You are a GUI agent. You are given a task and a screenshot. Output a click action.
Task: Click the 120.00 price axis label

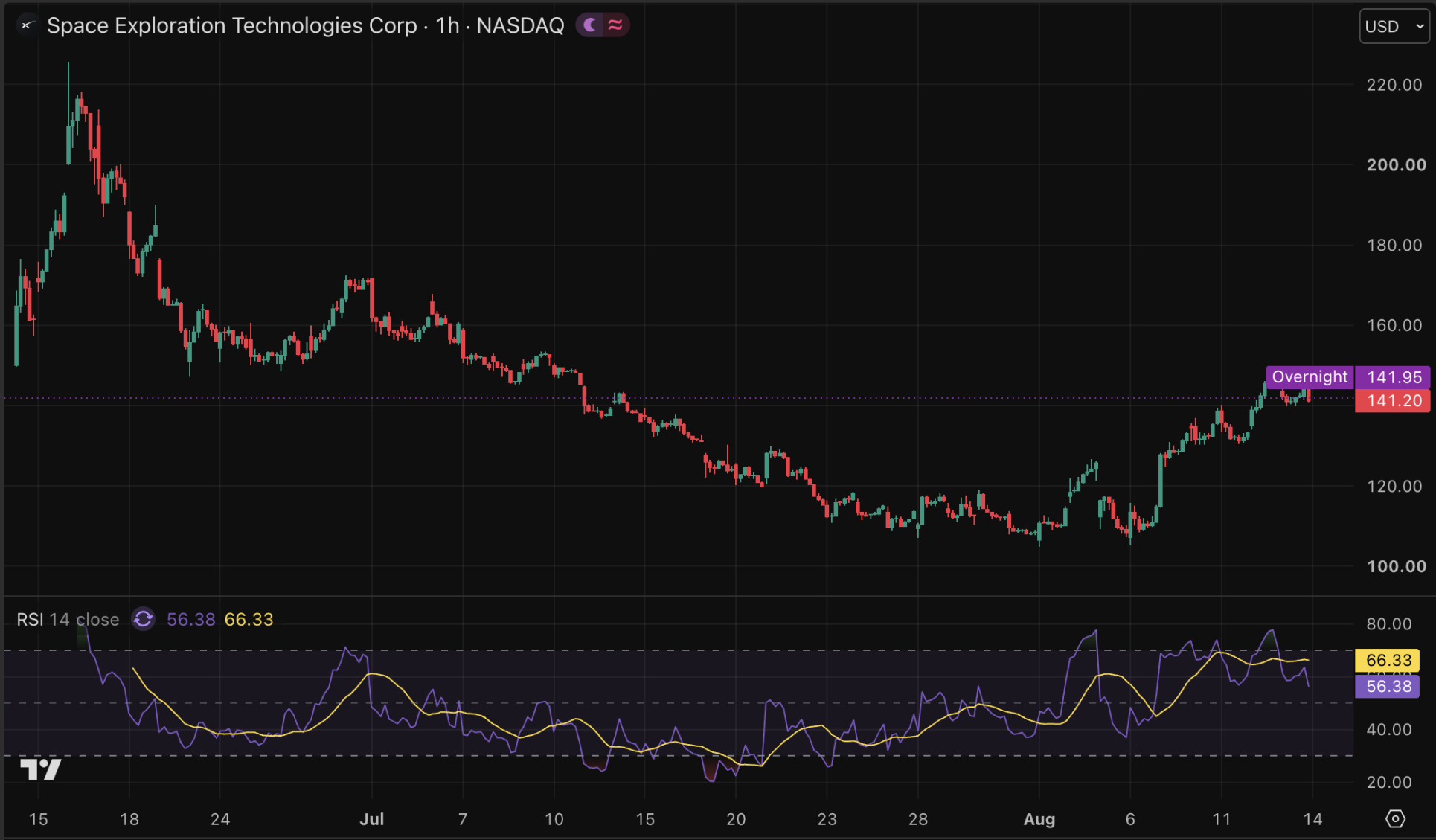point(1394,486)
